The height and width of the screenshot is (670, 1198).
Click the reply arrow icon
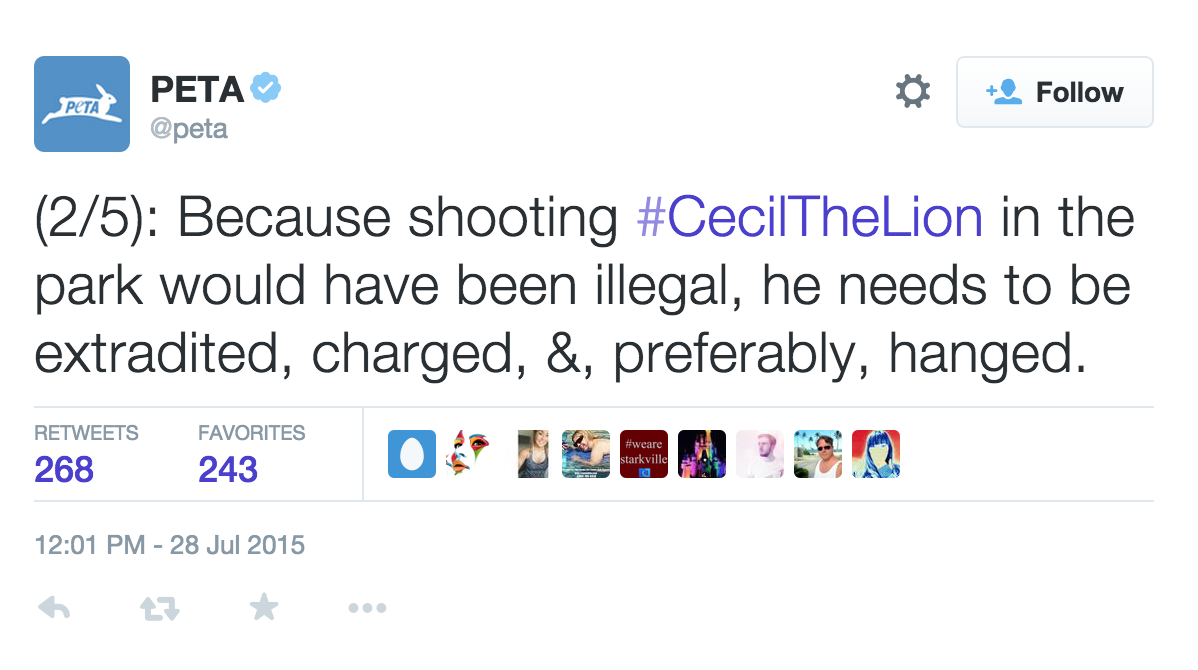click(x=54, y=607)
